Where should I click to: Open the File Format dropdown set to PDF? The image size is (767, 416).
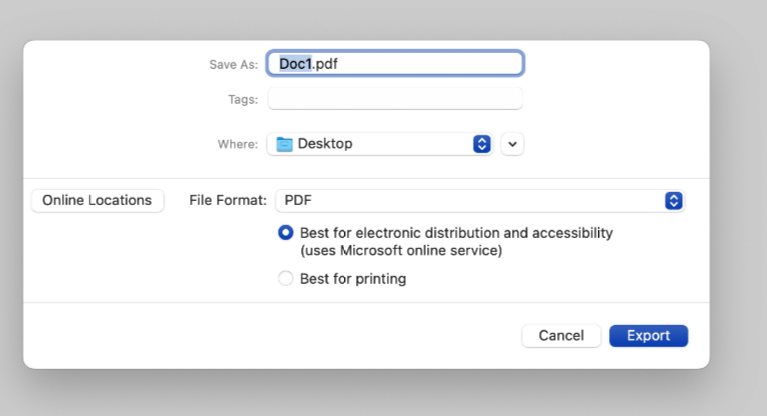(x=480, y=201)
